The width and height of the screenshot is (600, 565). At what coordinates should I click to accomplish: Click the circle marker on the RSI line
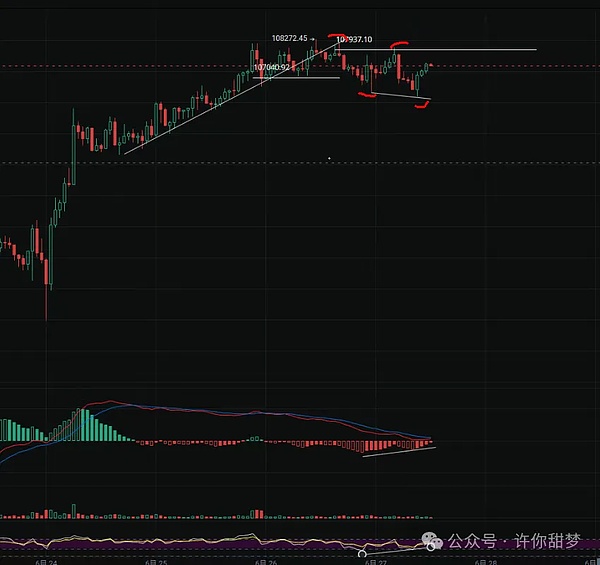click(362, 552)
